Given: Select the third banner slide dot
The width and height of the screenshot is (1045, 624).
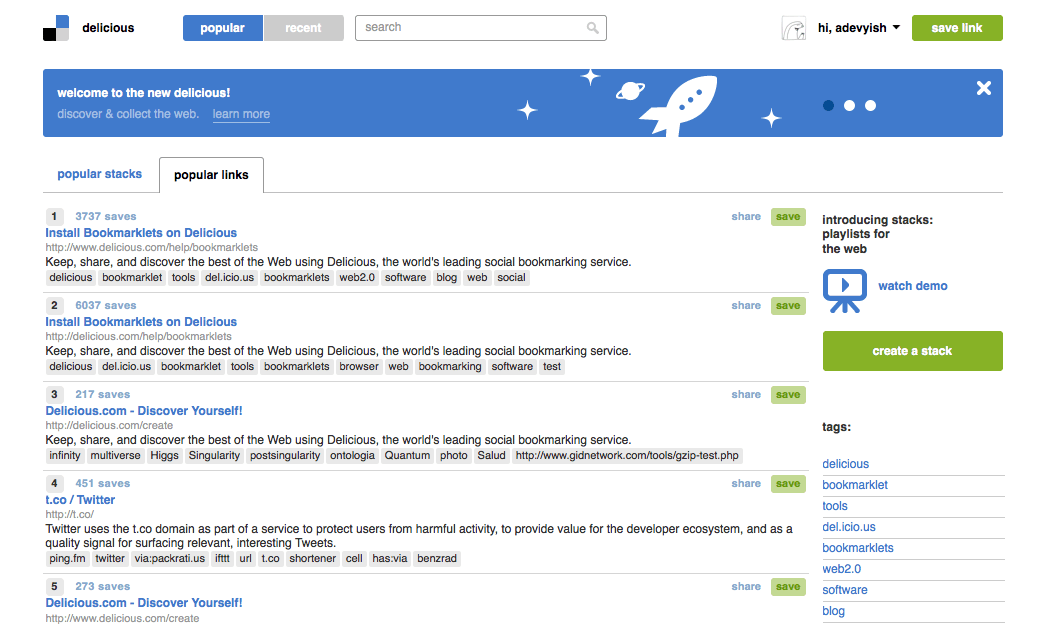Looking at the screenshot, I should [x=870, y=105].
